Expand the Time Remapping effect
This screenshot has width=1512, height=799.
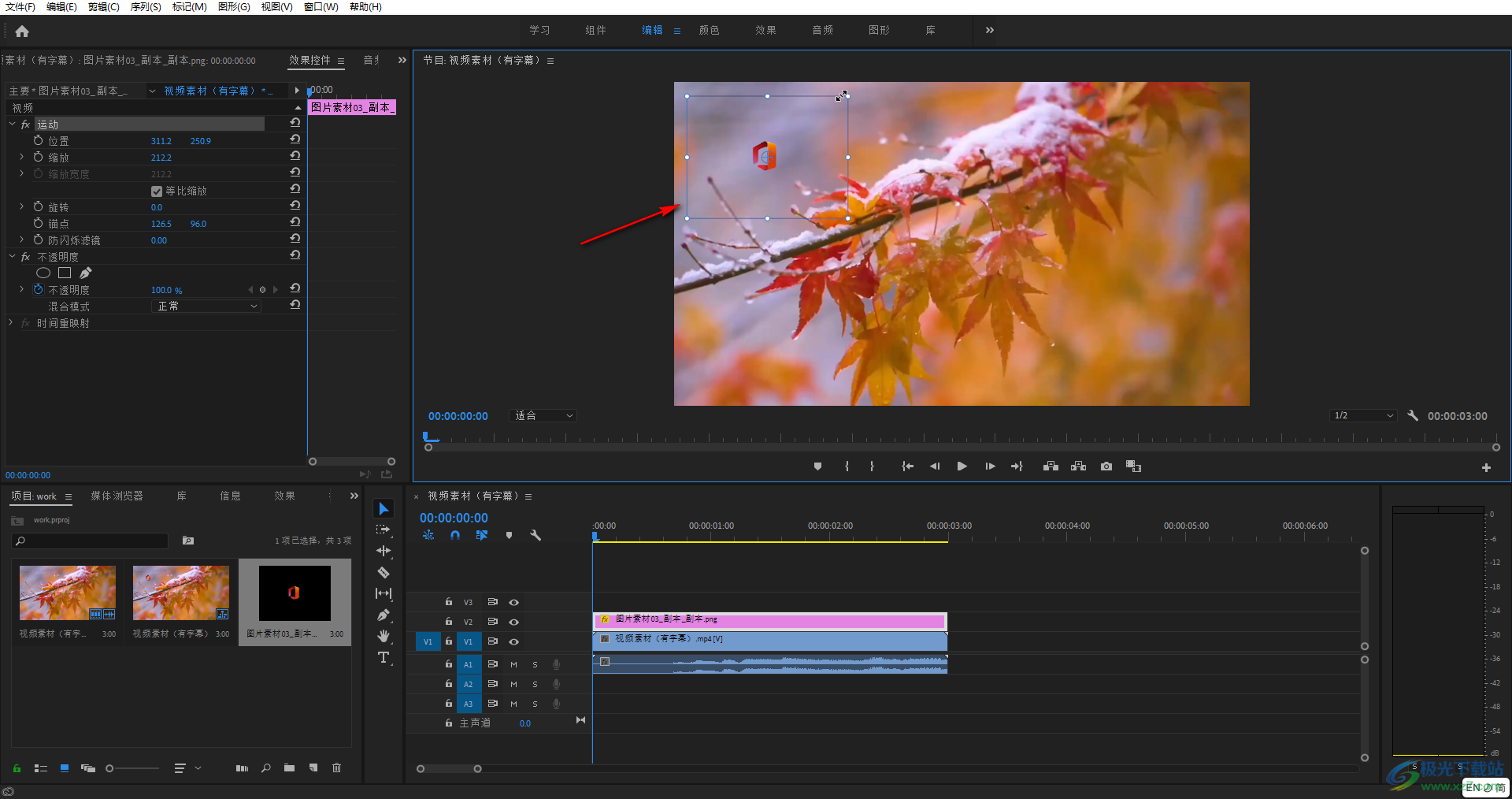coord(10,322)
